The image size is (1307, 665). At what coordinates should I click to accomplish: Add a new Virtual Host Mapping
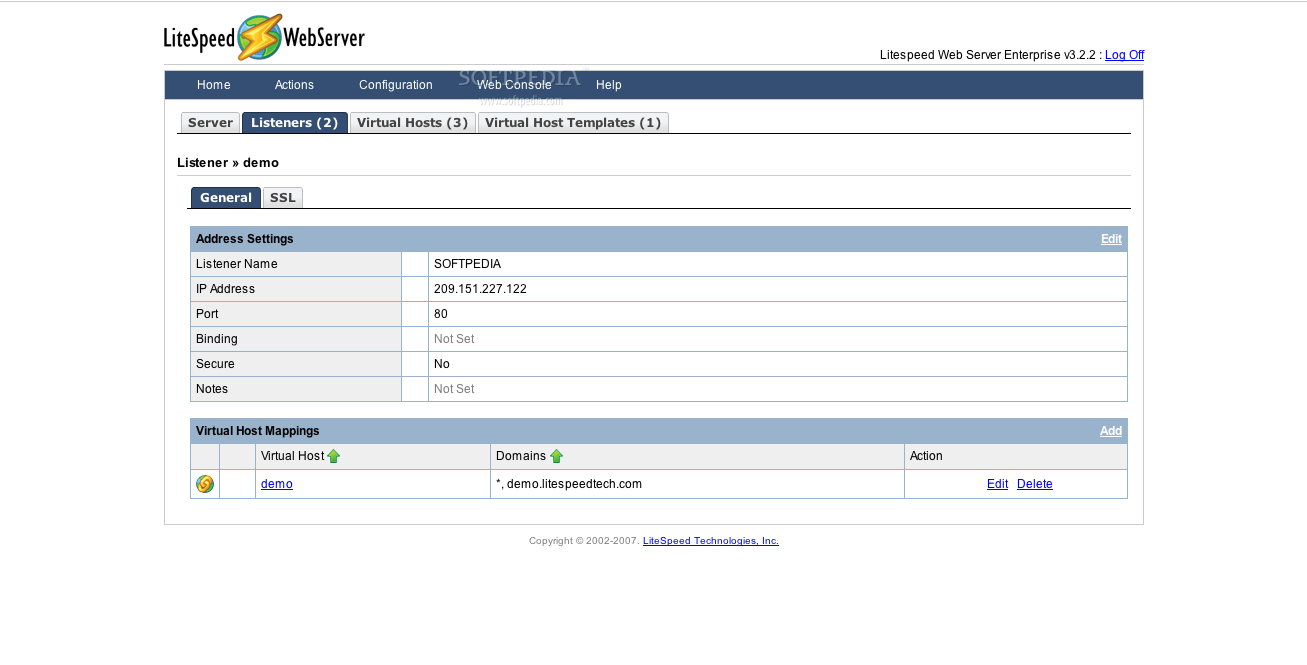click(x=1111, y=430)
